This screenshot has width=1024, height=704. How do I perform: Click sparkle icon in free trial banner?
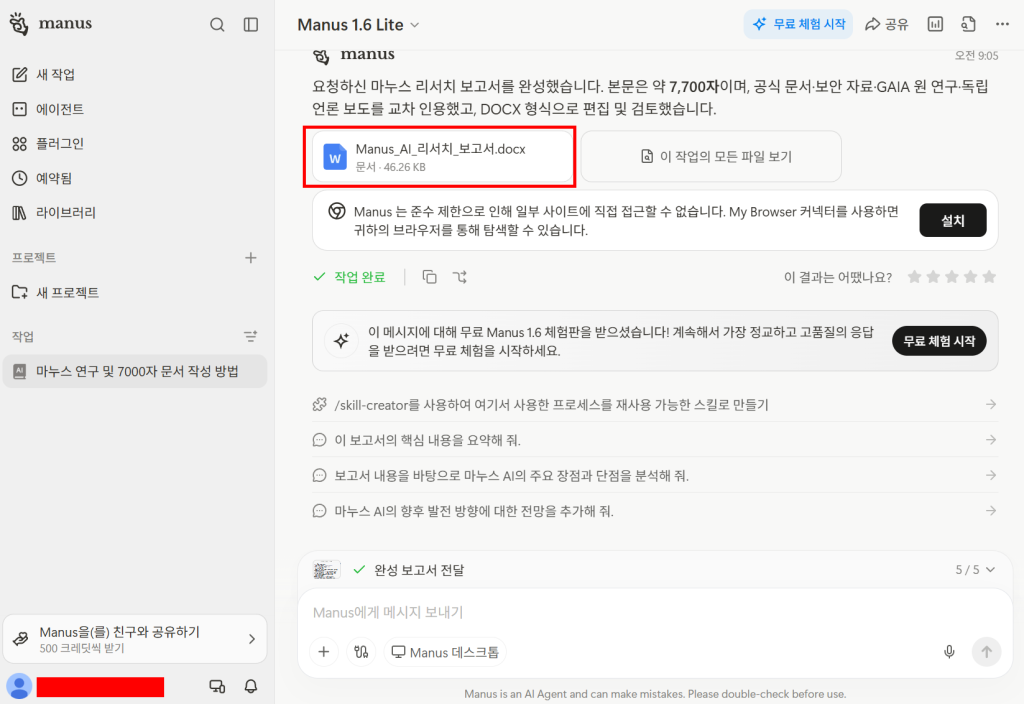click(341, 341)
